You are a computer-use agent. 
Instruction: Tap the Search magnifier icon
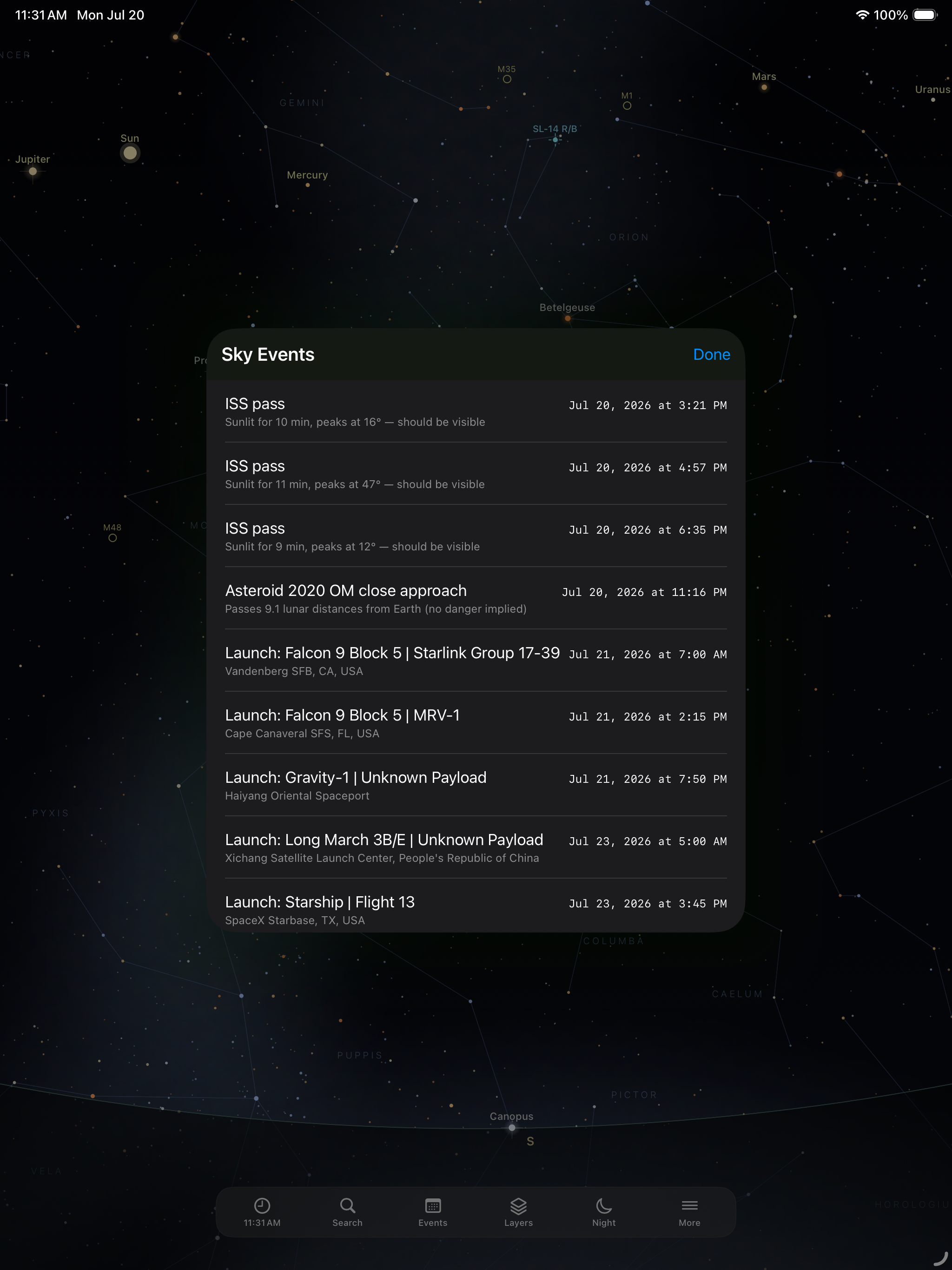click(347, 1205)
